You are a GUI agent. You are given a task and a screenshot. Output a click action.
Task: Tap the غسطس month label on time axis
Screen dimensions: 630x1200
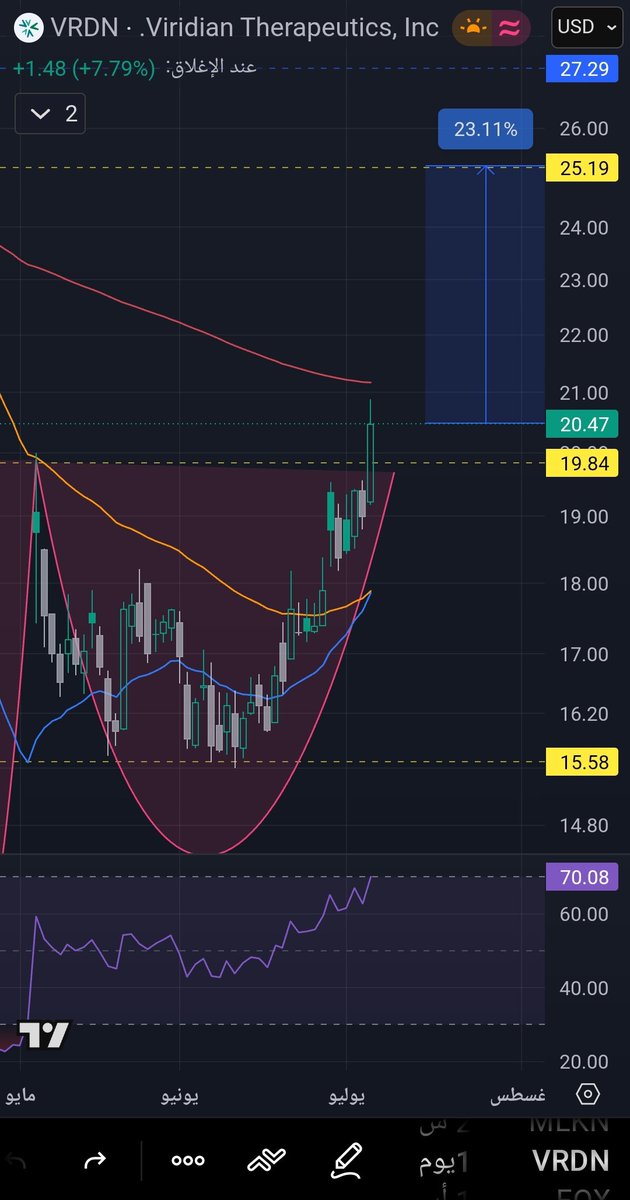point(516,1096)
